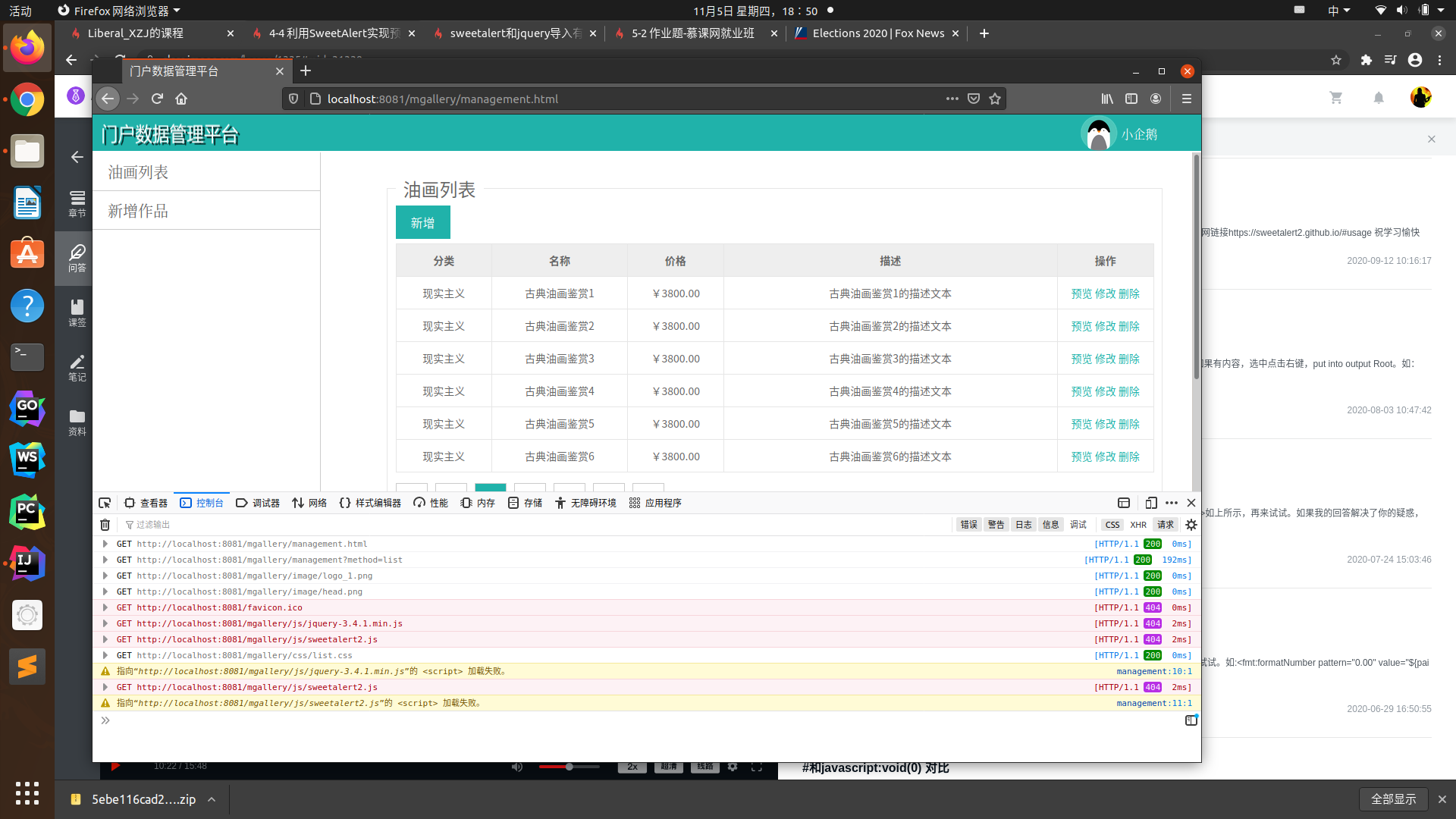Toggle 请求 filter in console
1456x819 pixels.
click(x=1166, y=525)
